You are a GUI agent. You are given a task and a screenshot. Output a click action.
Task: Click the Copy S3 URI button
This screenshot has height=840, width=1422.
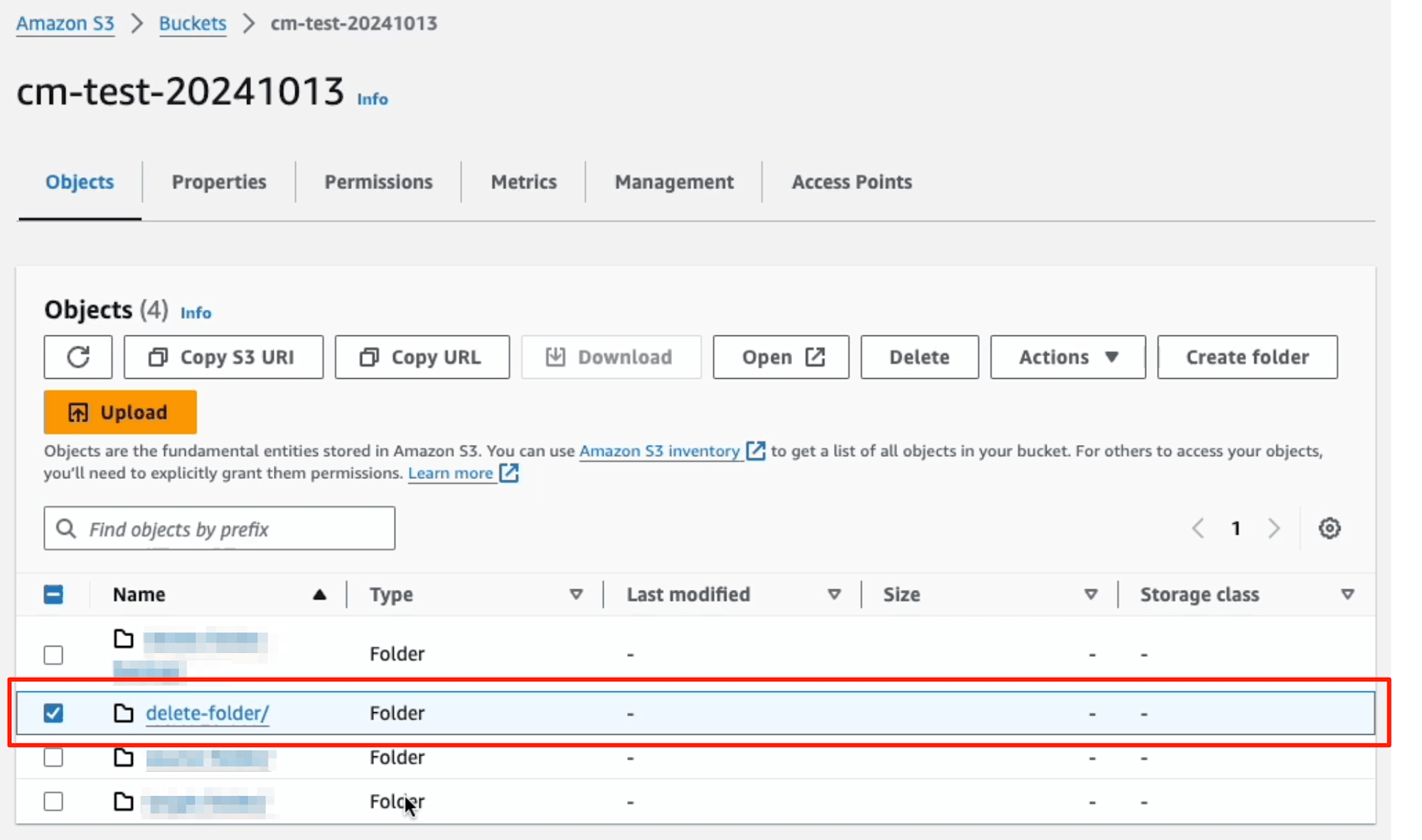coord(223,357)
